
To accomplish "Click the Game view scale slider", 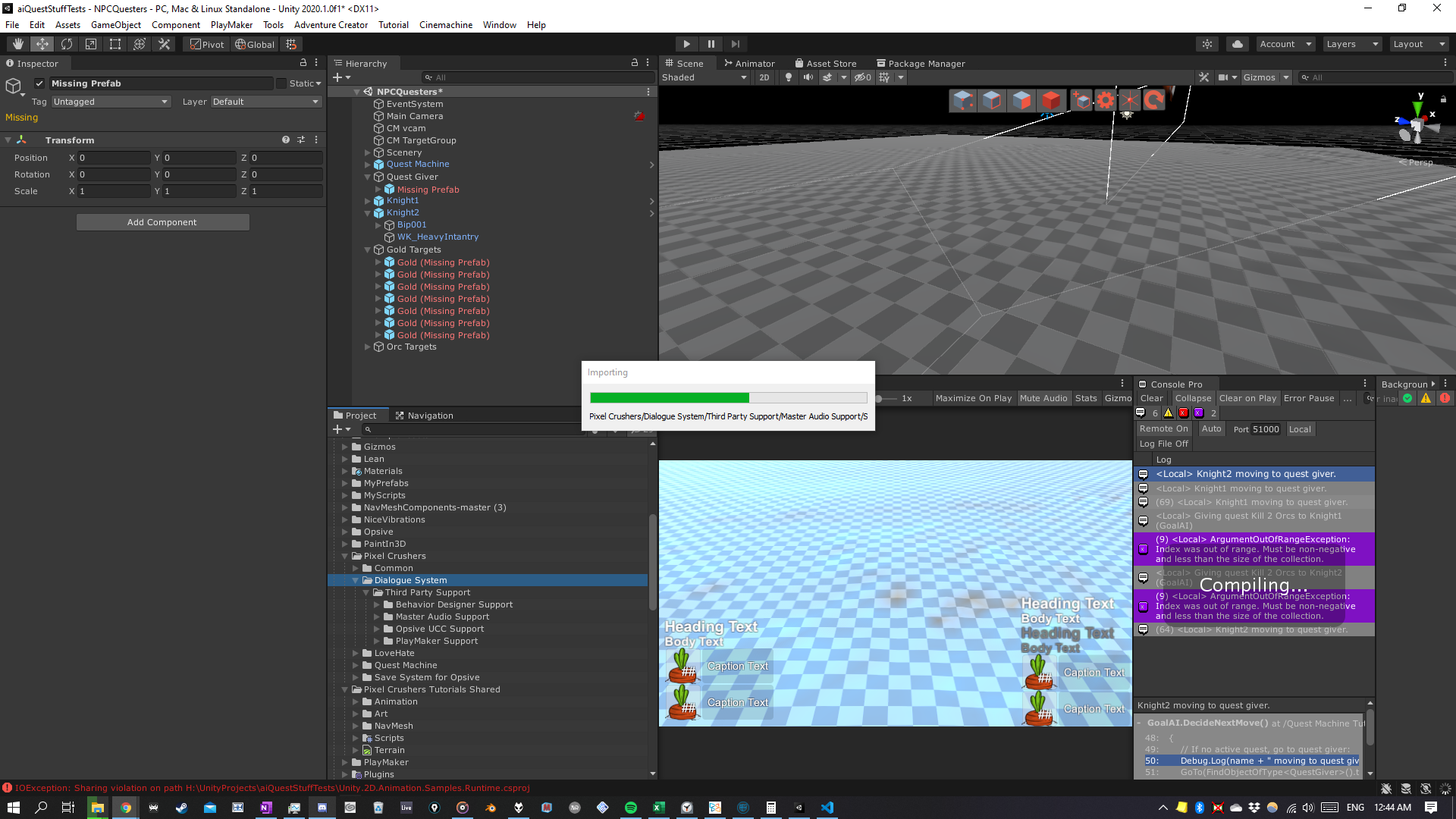I will pyautogui.click(x=884, y=398).
